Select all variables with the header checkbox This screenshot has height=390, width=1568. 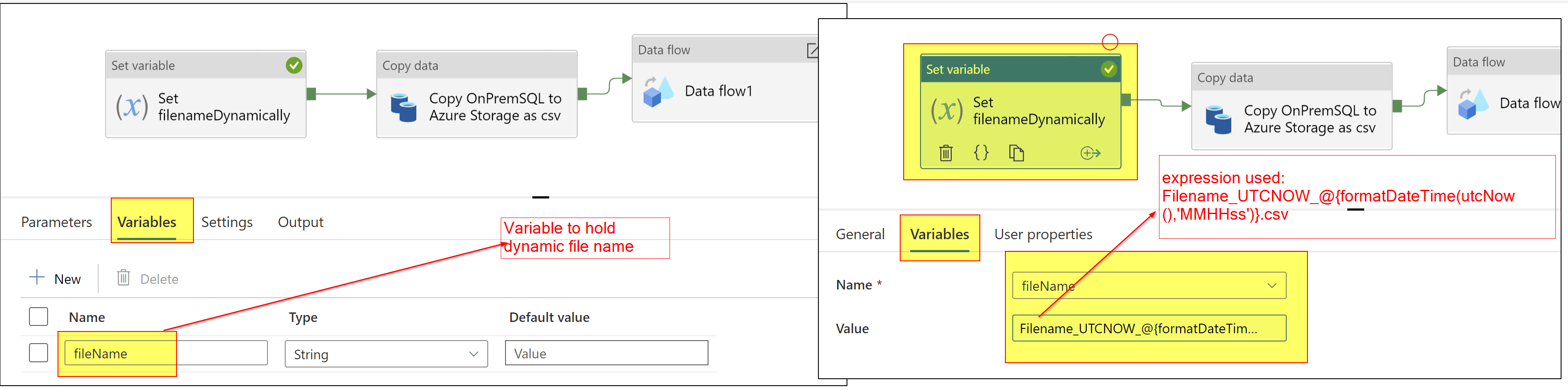[x=39, y=316]
